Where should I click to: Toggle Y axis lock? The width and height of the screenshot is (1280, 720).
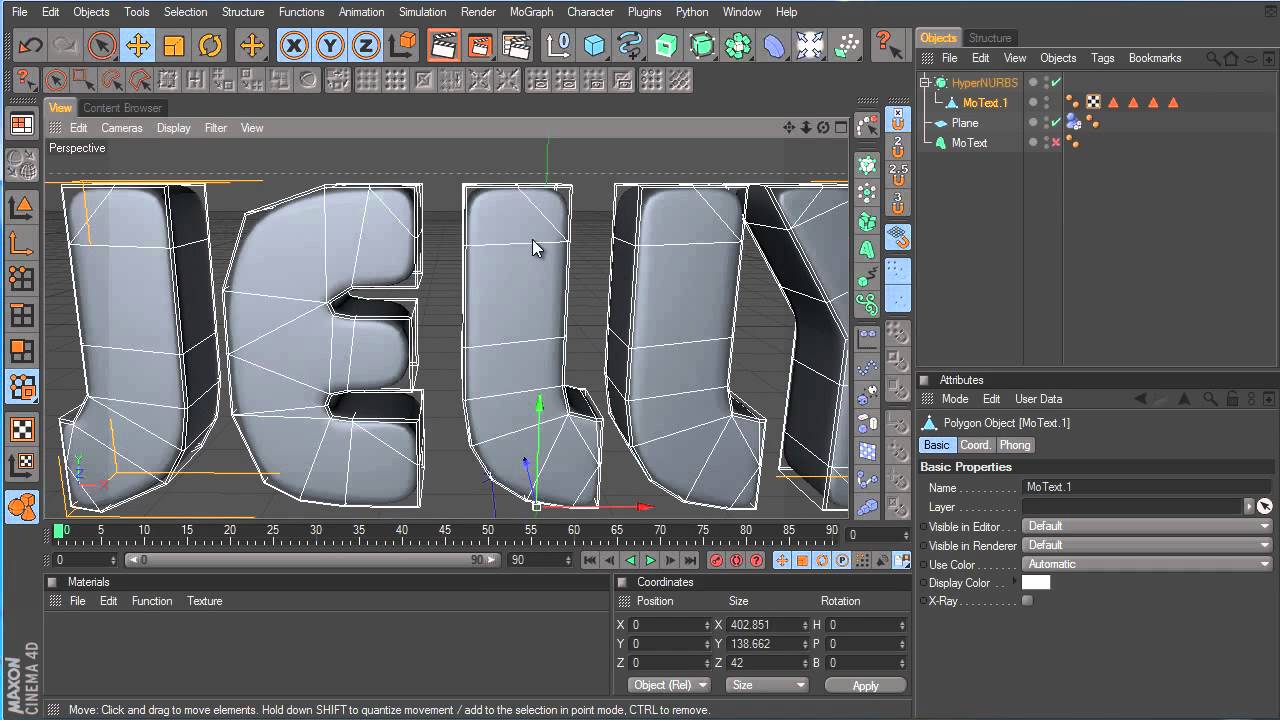330,45
